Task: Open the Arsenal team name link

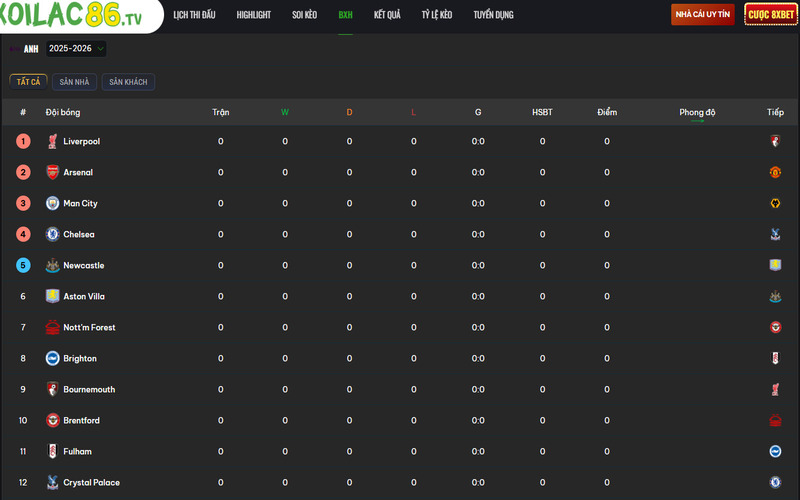Action: click(x=78, y=172)
